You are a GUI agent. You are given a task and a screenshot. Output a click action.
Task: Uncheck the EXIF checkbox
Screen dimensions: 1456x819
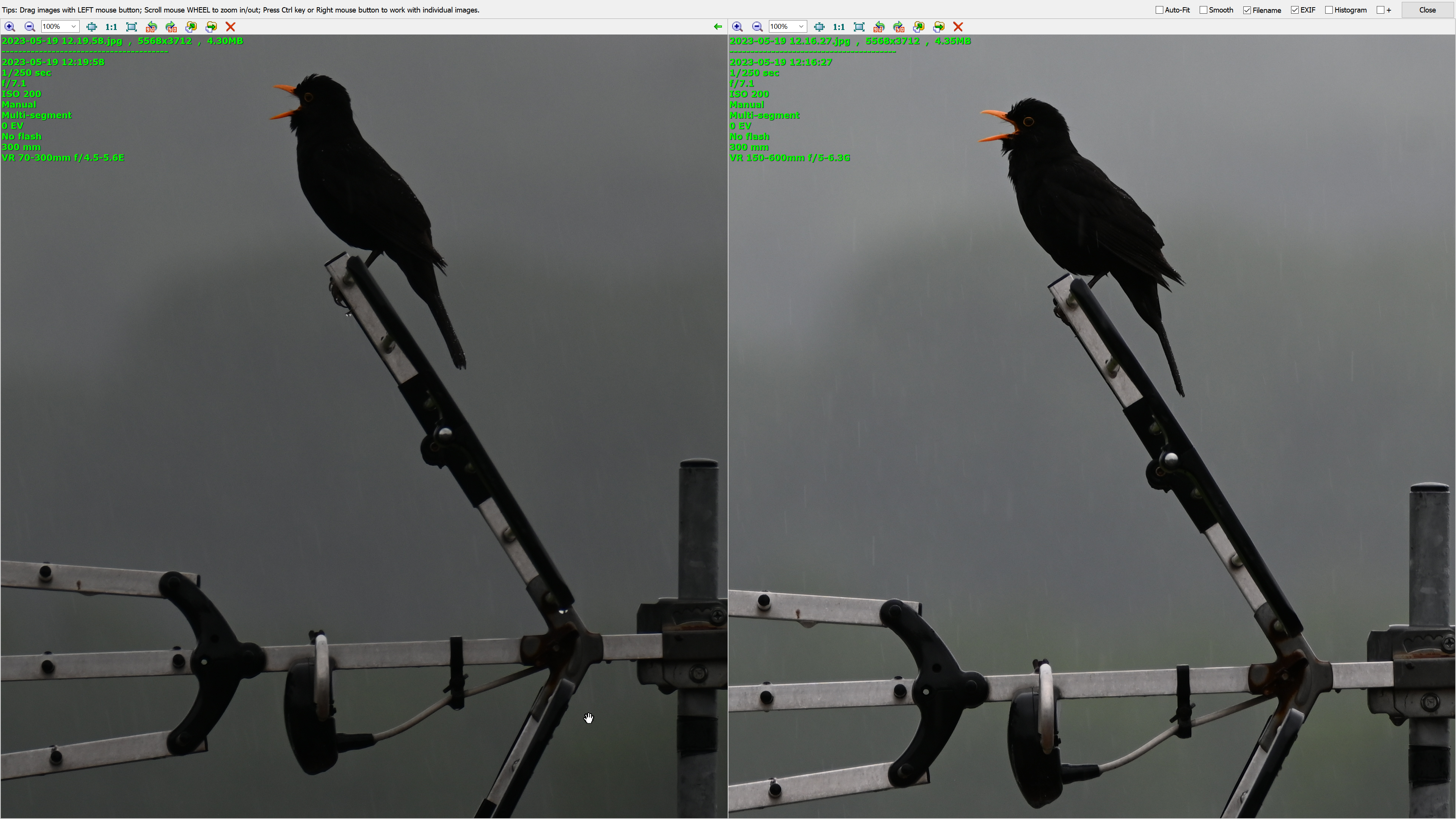pyautogui.click(x=1295, y=10)
